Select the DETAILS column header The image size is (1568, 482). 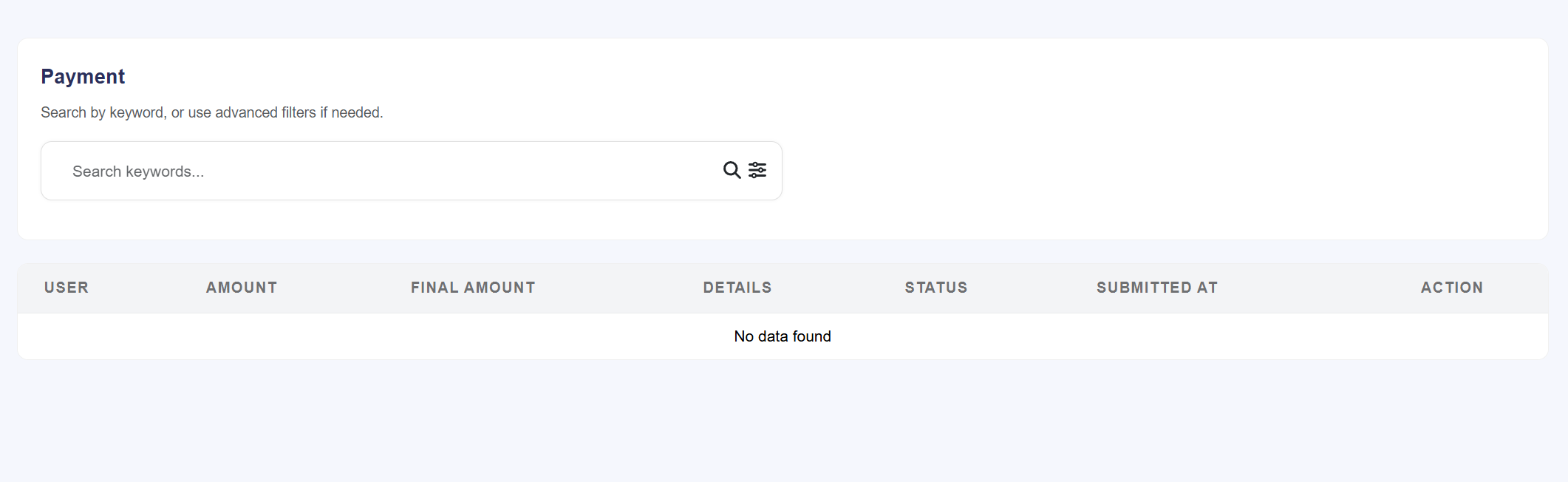point(737,288)
